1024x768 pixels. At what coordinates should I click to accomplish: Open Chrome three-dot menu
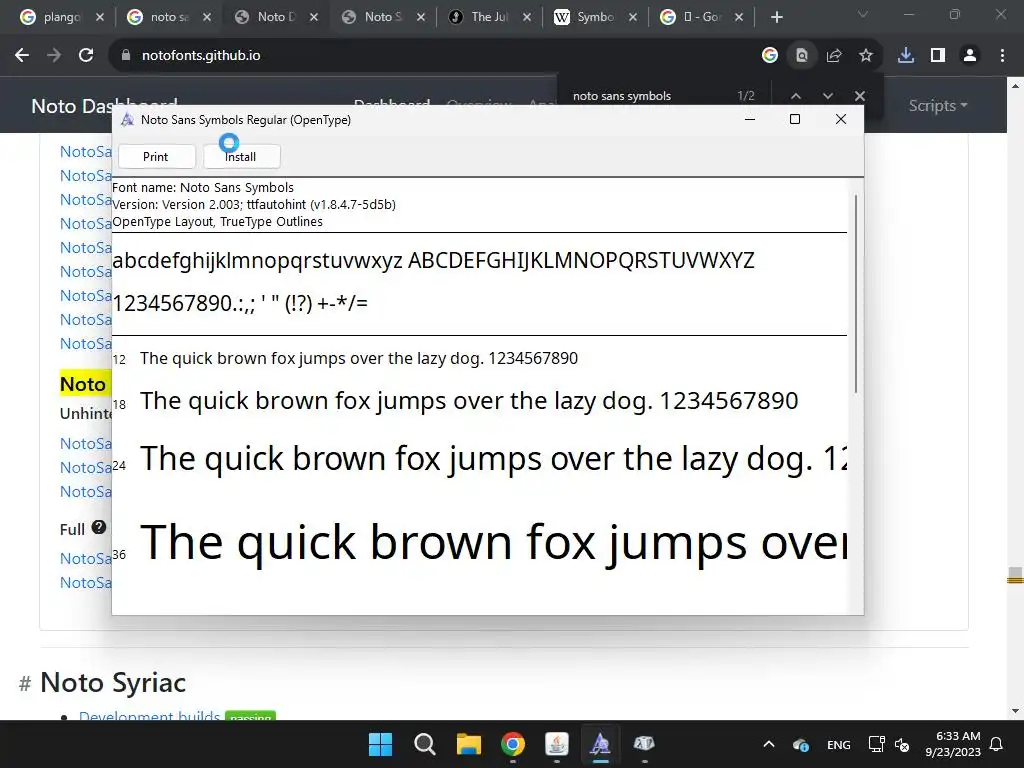click(1002, 56)
